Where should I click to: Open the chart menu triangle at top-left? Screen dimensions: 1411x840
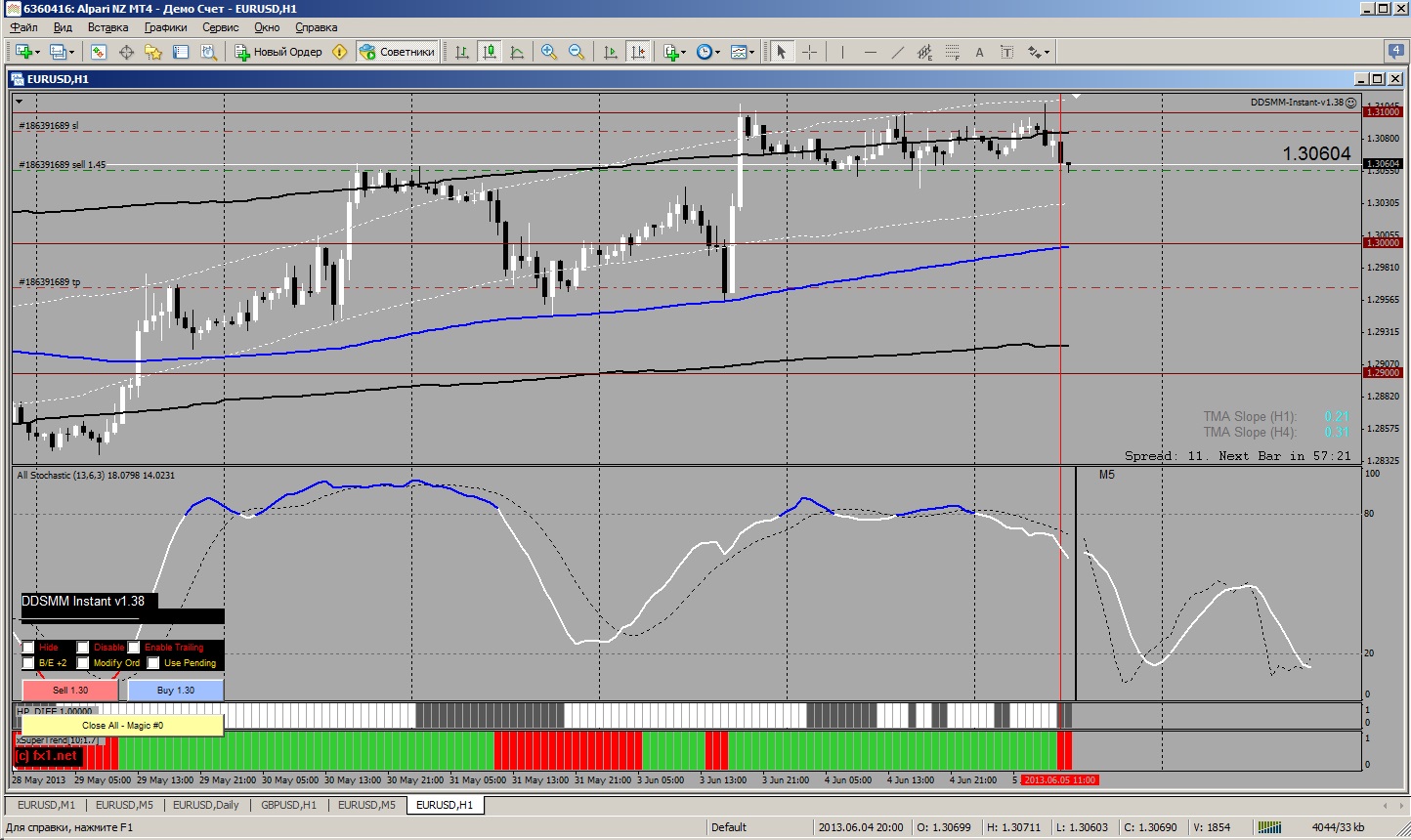click(x=19, y=101)
